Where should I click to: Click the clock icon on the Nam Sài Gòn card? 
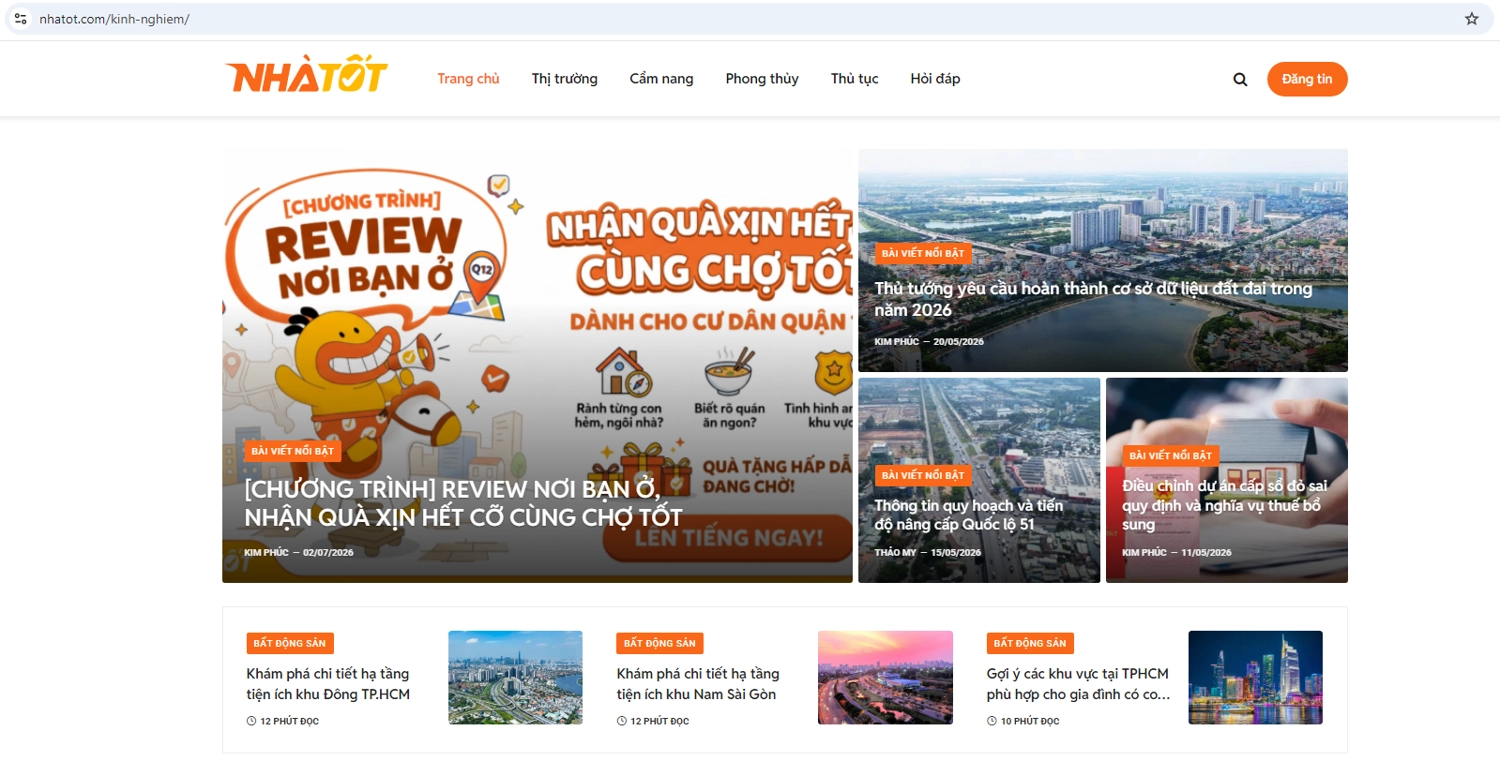(621, 721)
